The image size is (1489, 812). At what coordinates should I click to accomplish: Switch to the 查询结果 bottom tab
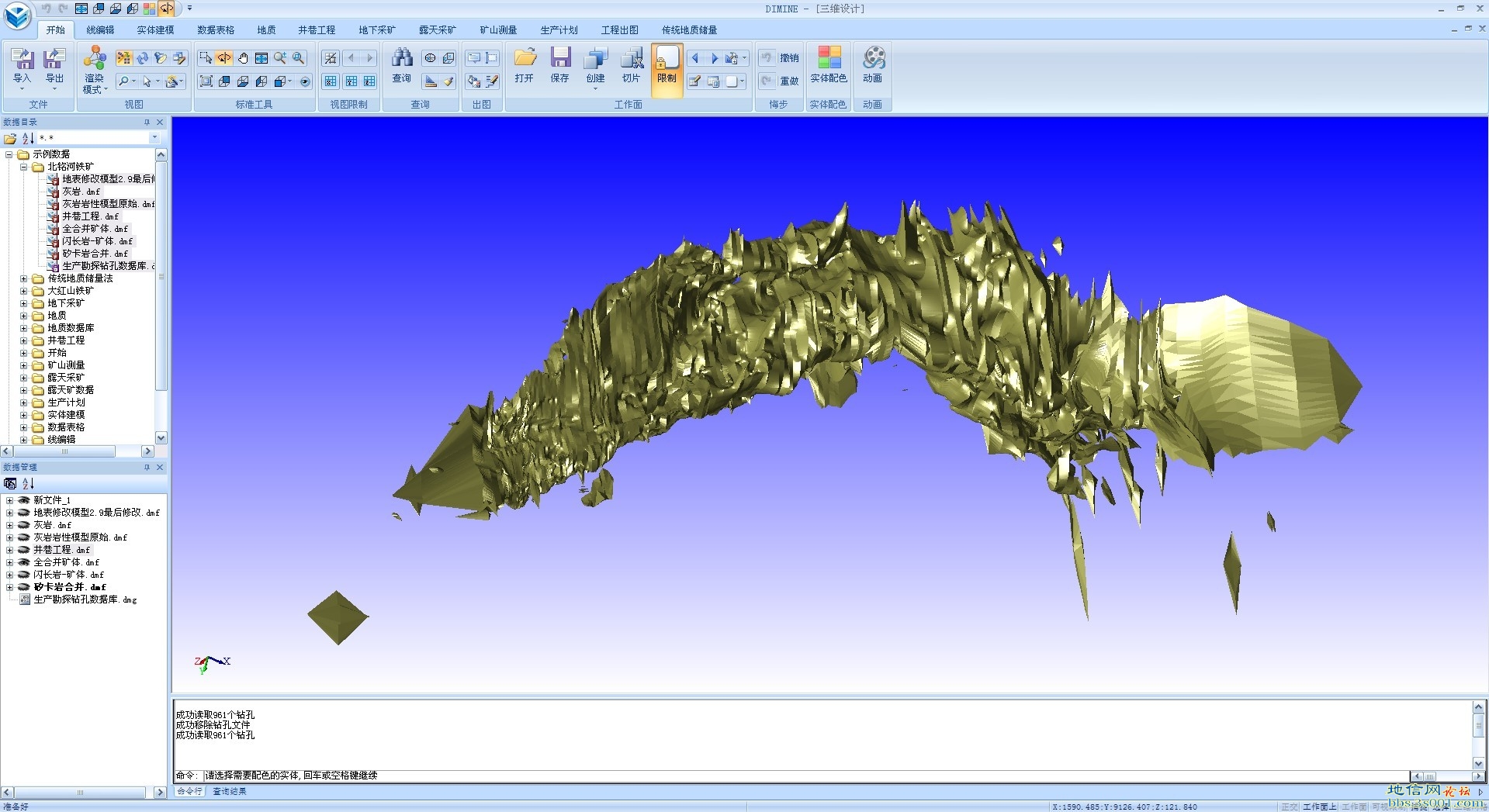(230, 791)
